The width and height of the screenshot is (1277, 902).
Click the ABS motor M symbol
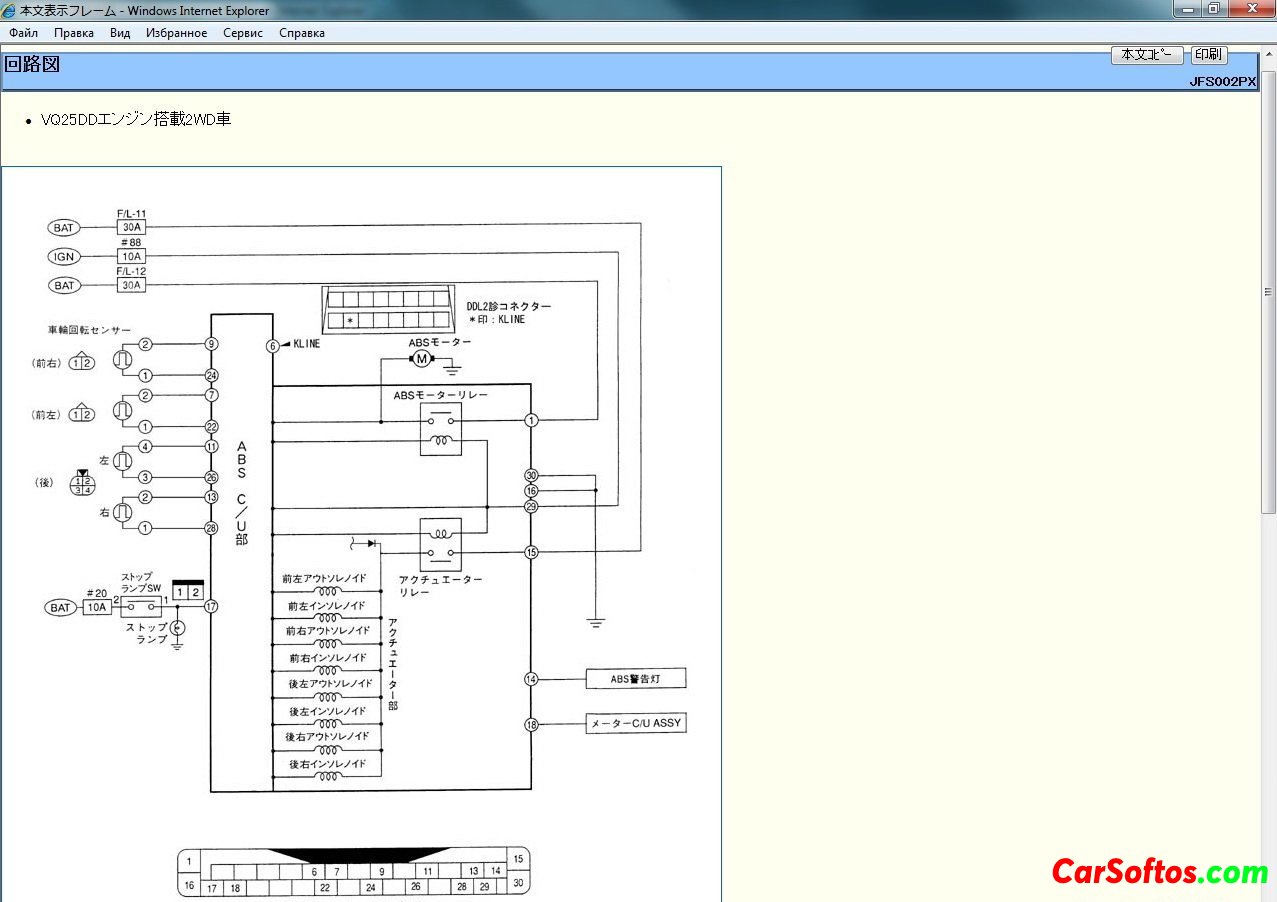point(421,359)
